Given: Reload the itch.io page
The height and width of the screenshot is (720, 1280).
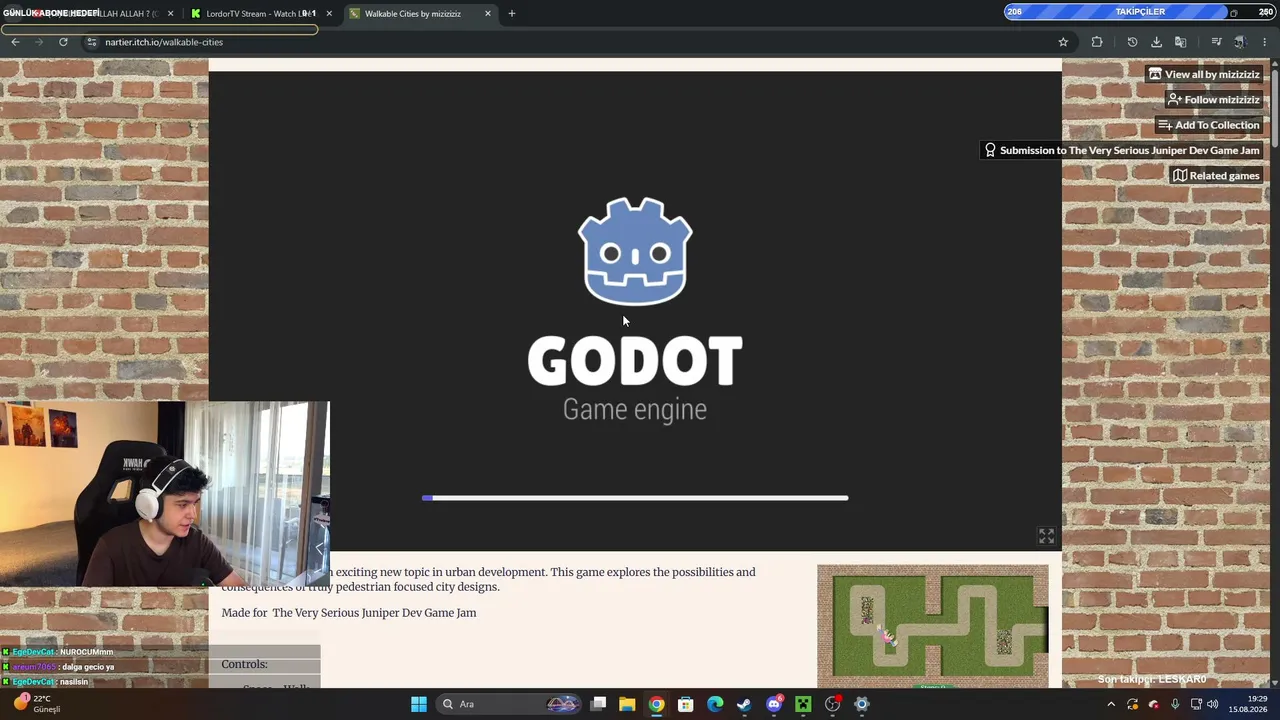Looking at the screenshot, I should [x=63, y=42].
